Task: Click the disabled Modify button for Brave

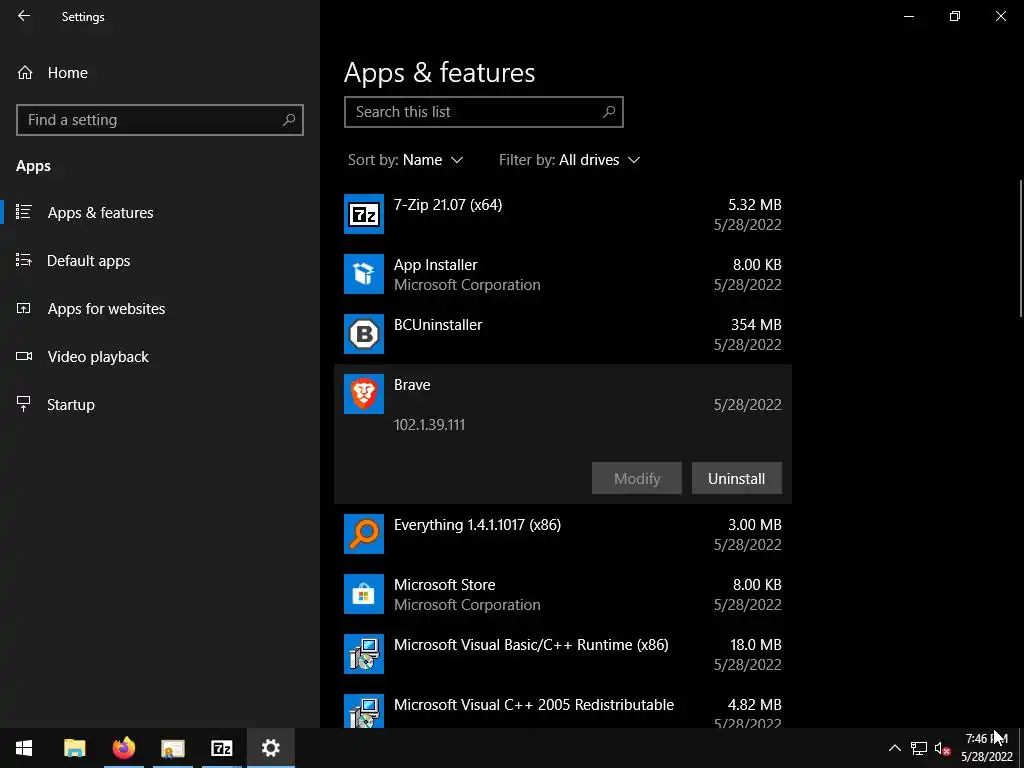Action: point(637,478)
